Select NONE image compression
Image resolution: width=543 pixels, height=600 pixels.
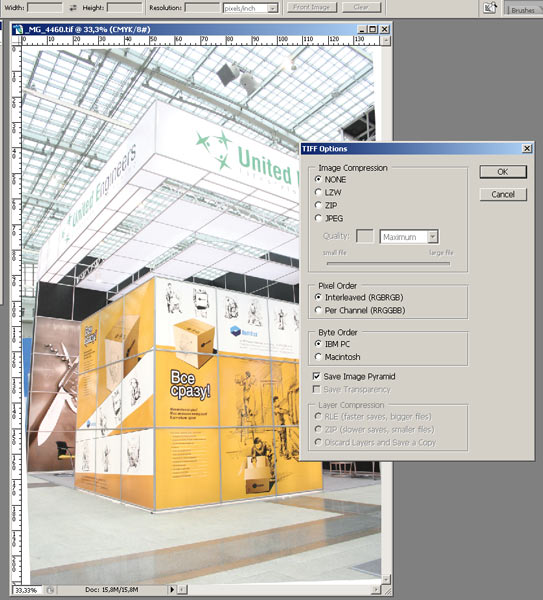click(331, 179)
